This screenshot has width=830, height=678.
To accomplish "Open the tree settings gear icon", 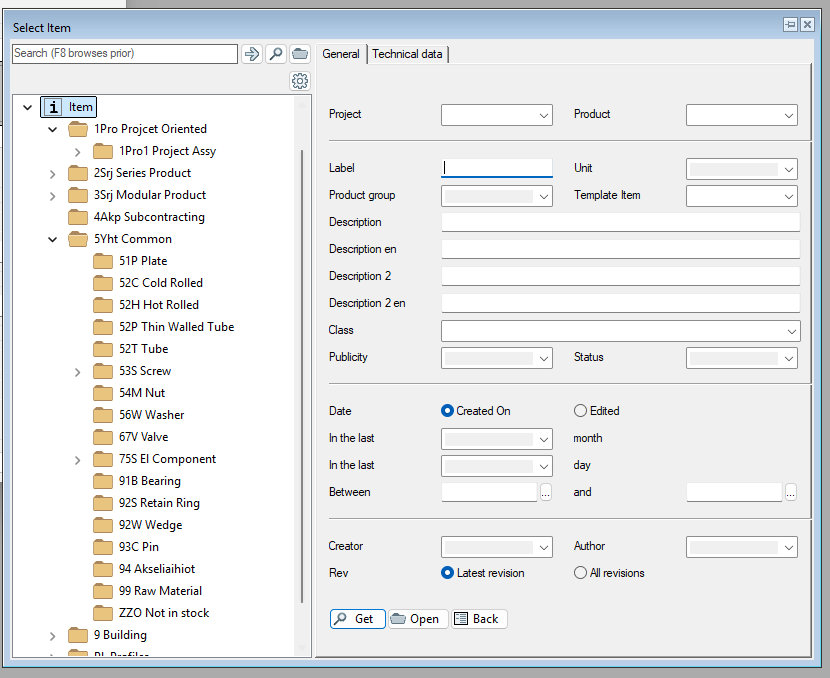I will [299, 81].
